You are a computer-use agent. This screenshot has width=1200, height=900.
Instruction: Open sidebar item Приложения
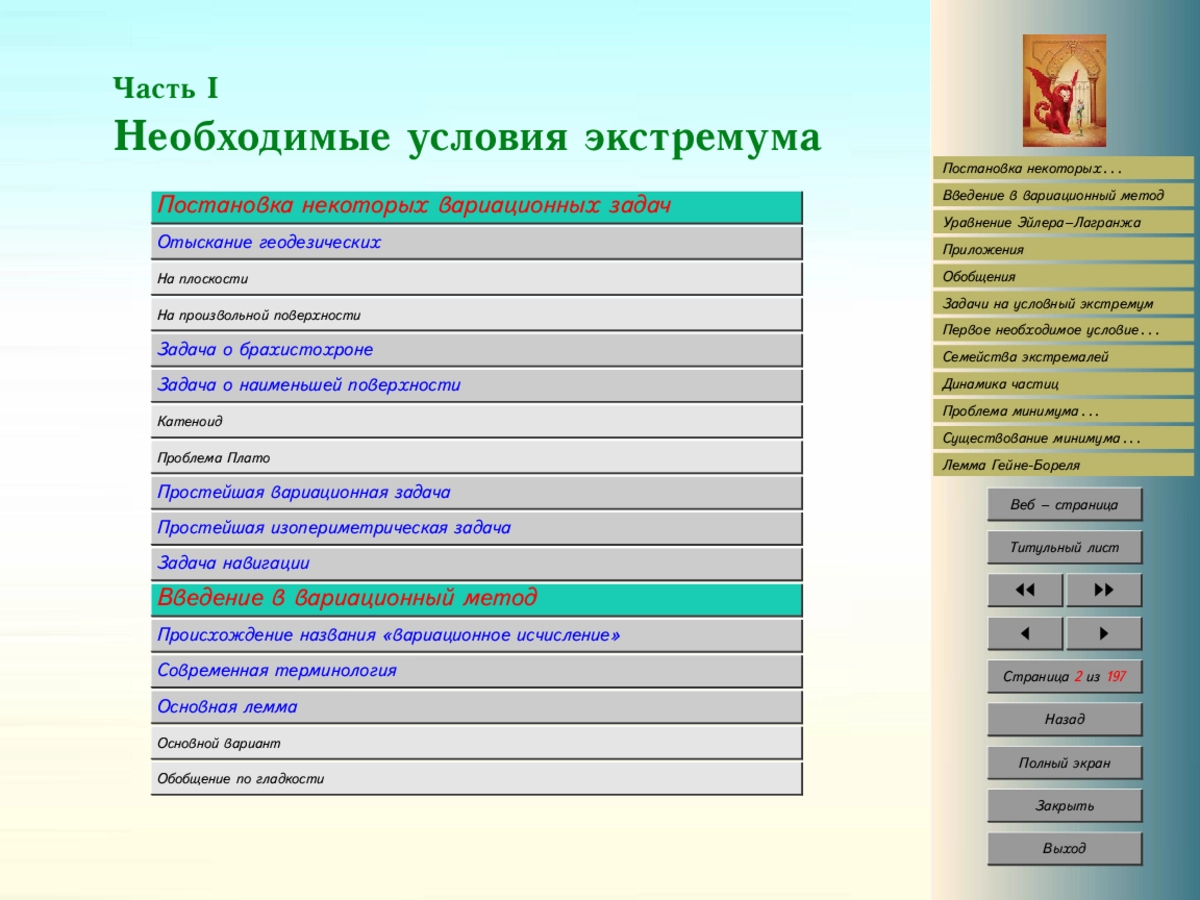click(x=1064, y=249)
